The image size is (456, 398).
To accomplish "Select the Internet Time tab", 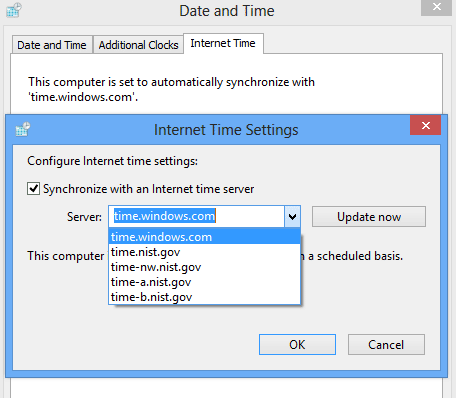I will tap(223, 43).
